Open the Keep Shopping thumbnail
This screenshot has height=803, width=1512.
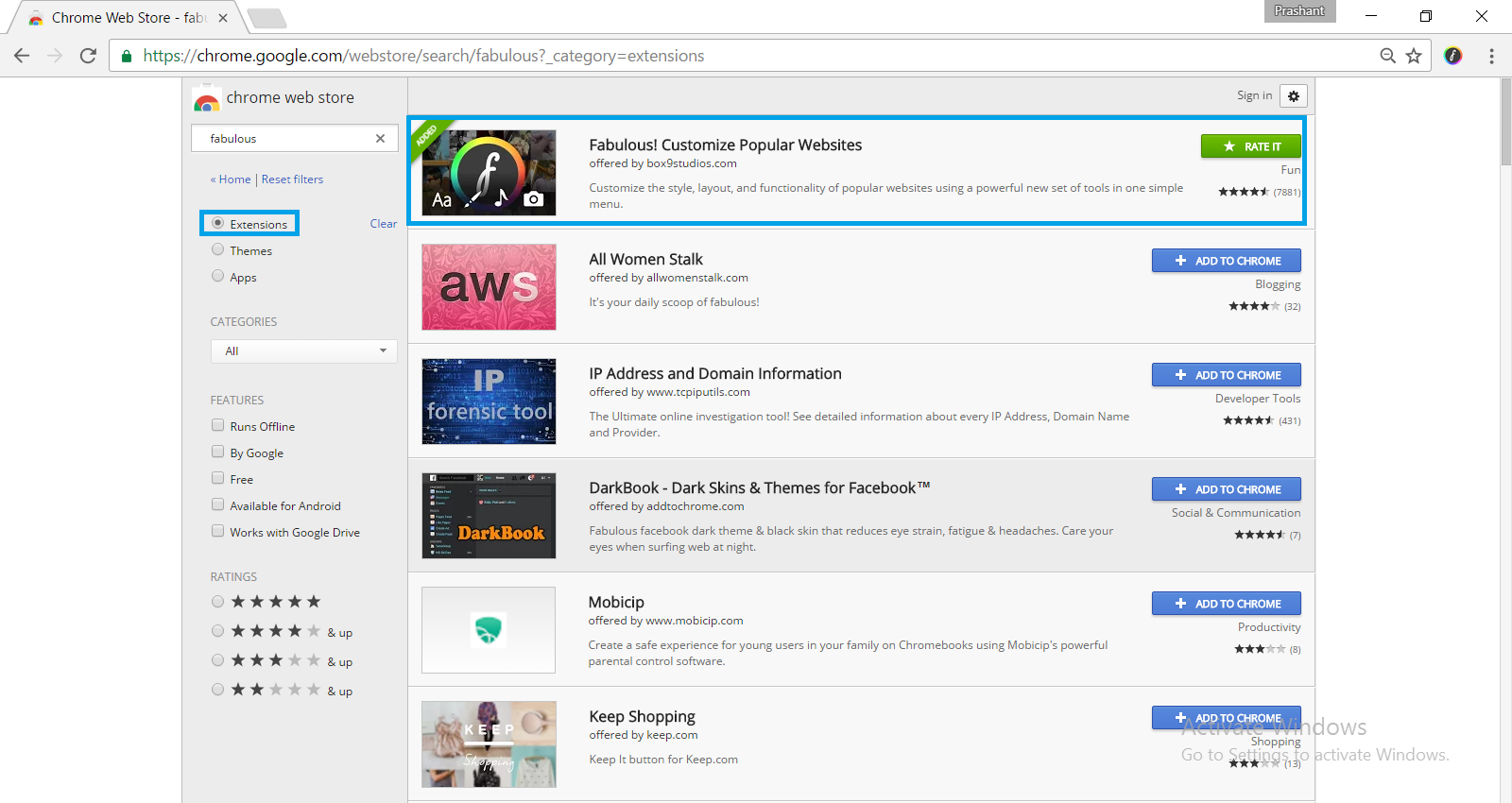click(x=489, y=744)
